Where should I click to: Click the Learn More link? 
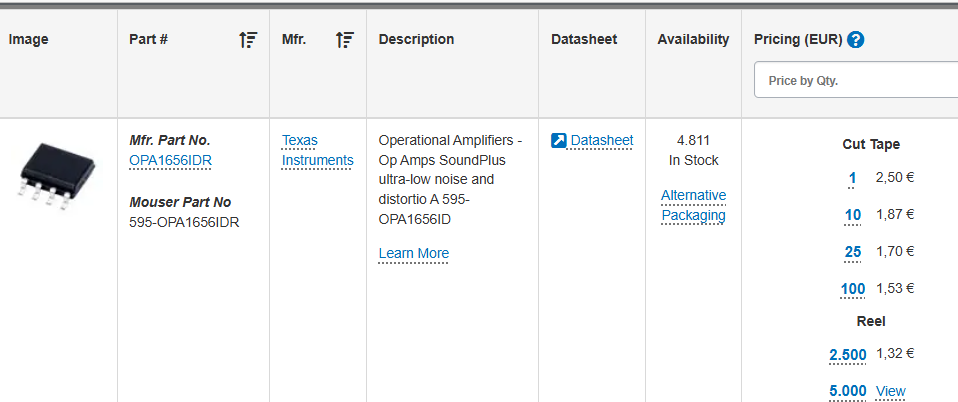pos(414,254)
